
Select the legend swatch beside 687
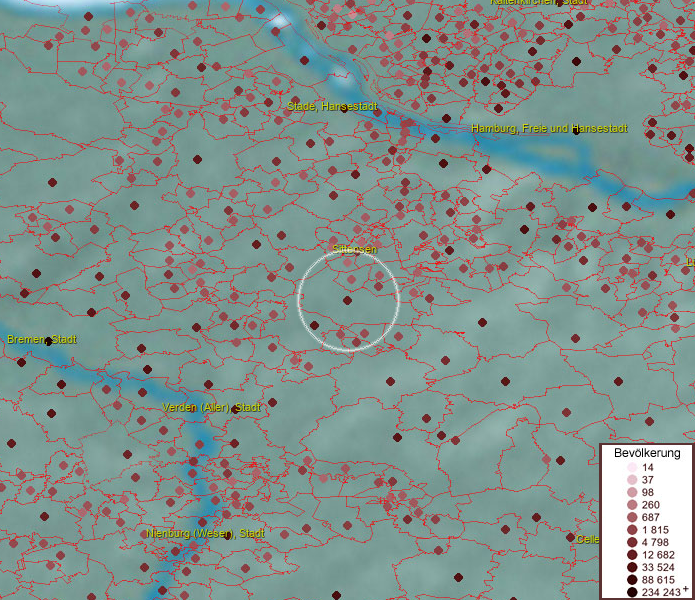(x=632, y=517)
